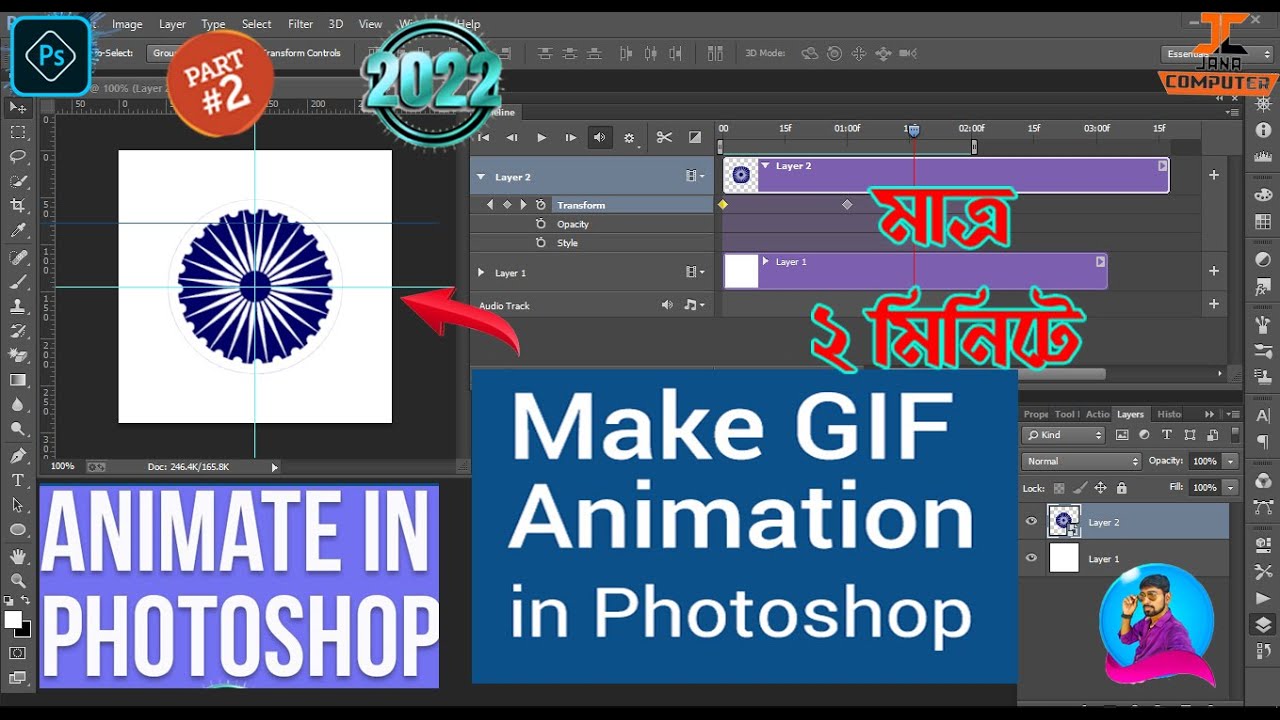Switch to the Histo tab
The width and height of the screenshot is (1280, 720).
point(1169,414)
